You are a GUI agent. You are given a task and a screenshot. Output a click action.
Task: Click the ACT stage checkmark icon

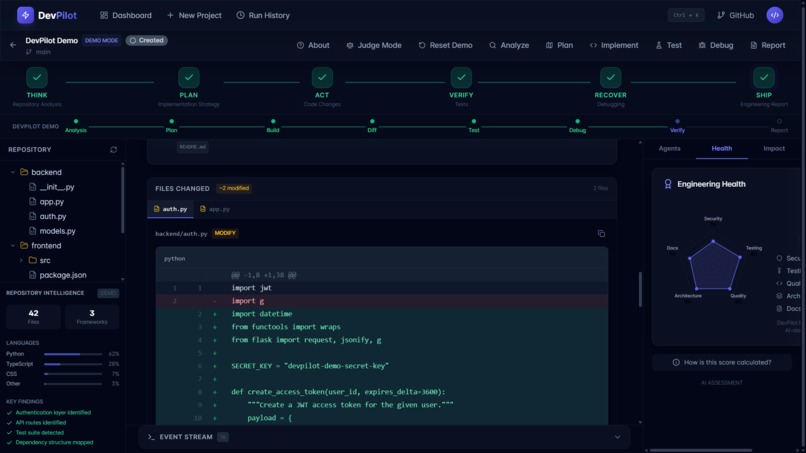point(322,78)
